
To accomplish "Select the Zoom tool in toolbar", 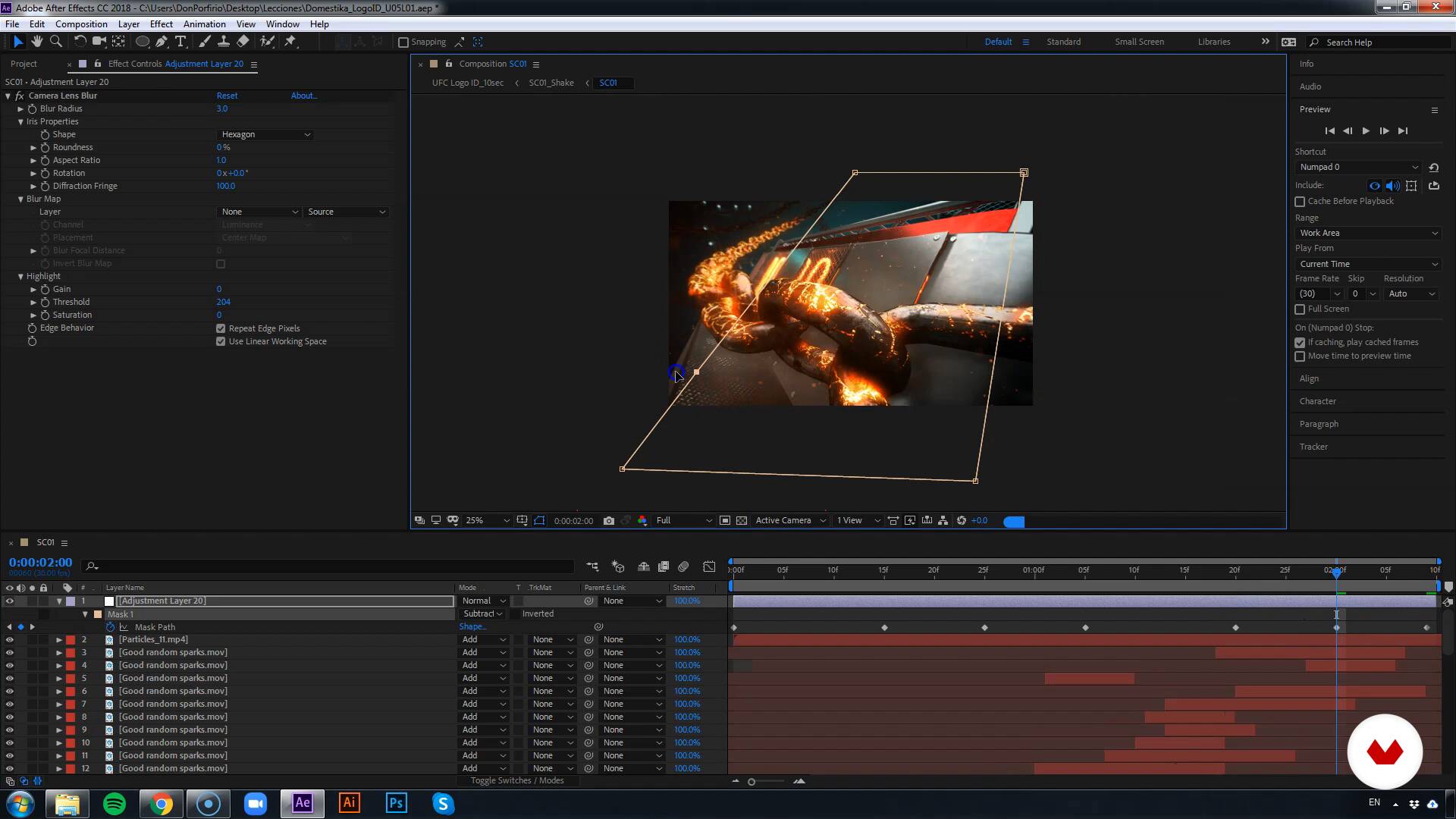I will pyautogui.click(x=55, y=42).
